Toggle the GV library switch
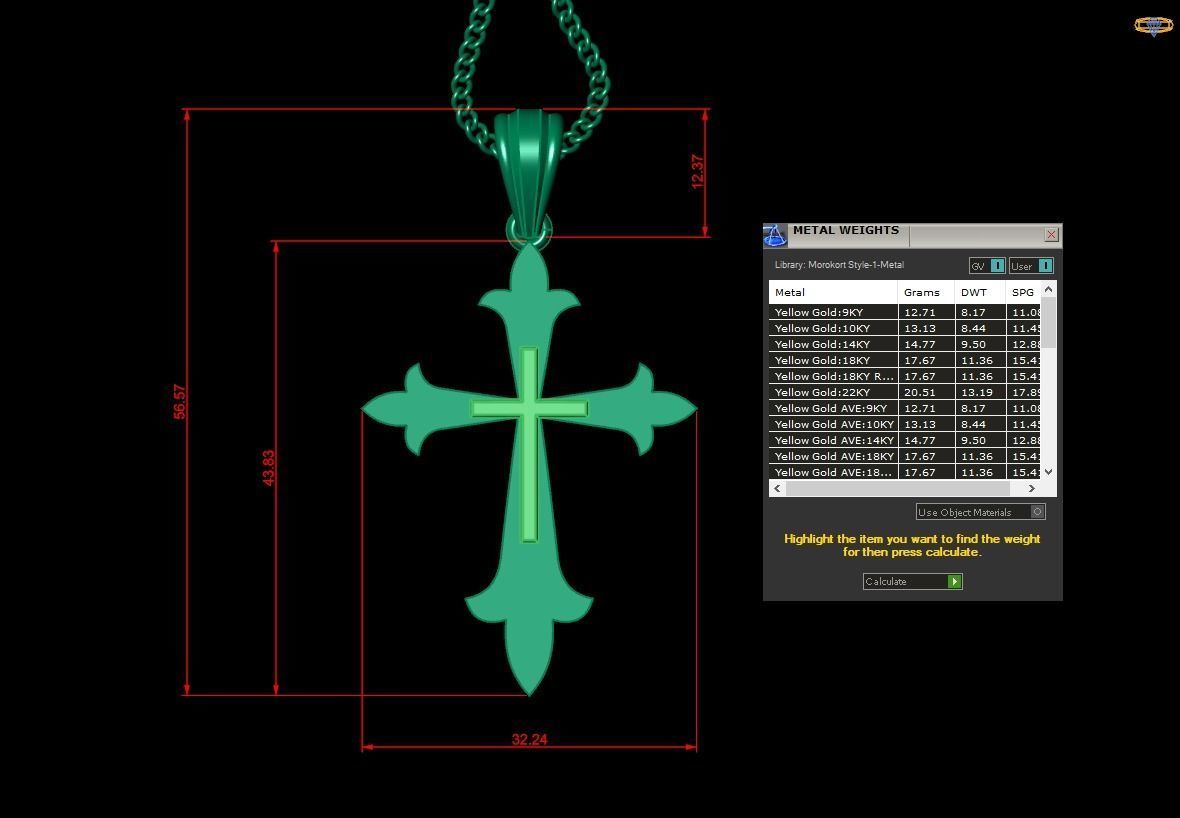Screen dimensions: 1180x818 (x=987, y=266)
